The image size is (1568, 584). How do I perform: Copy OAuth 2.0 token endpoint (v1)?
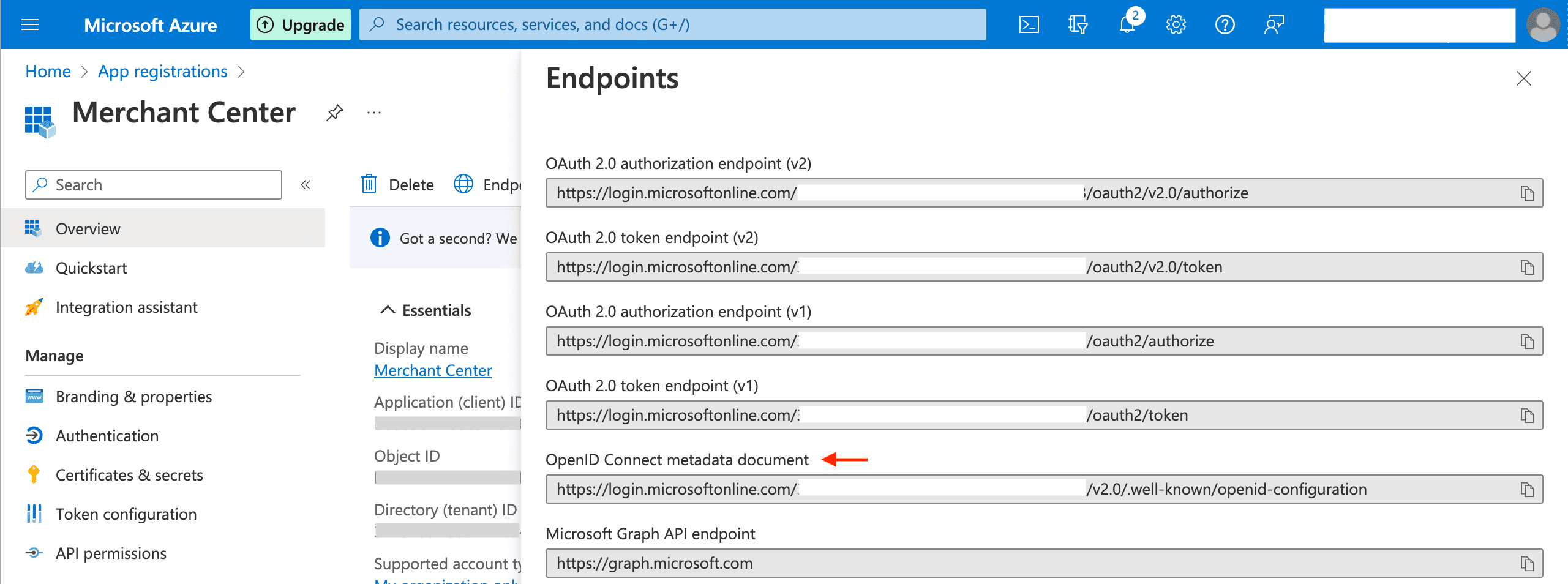1527,416
